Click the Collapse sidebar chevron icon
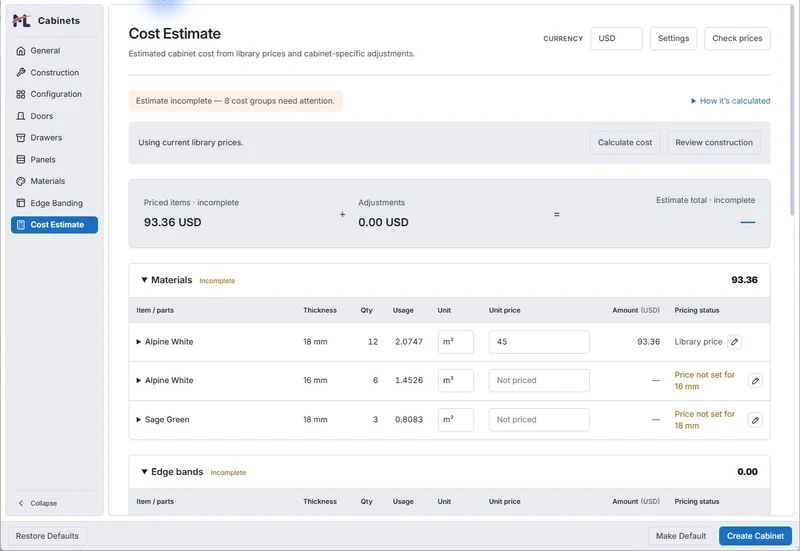This screenshot has height=551, width=800. (x=21, y=503)
